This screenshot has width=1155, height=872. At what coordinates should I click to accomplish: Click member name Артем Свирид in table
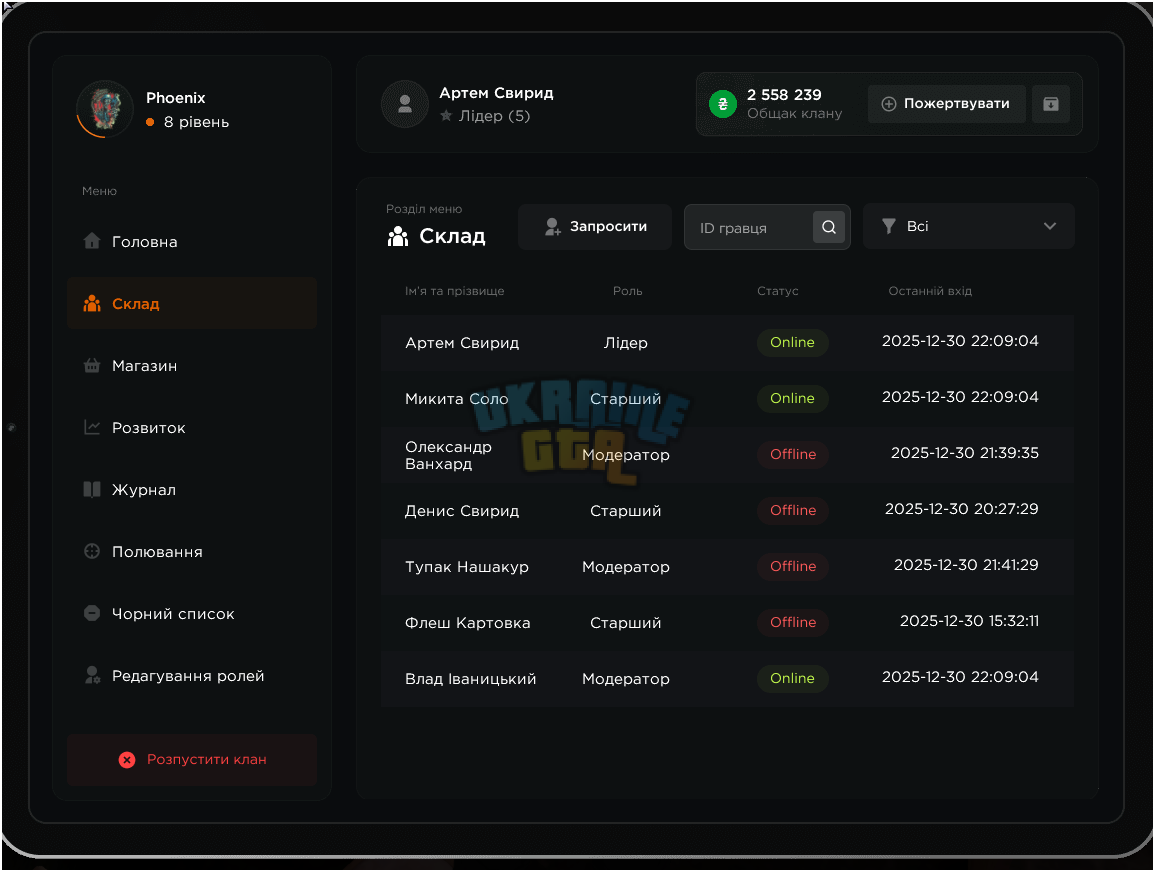(x=462, y=343)
